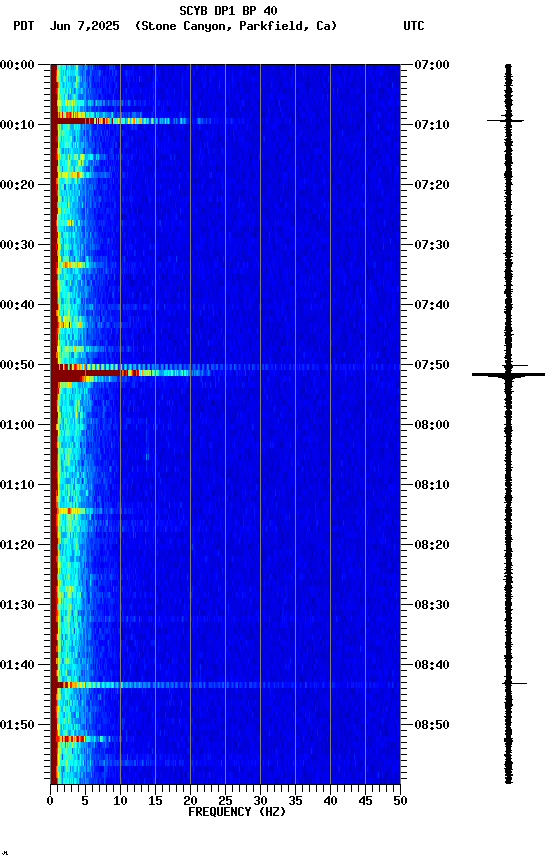This screenshot has height=864, width=552.
Task: Click the location text "(Stone Canyon, Parkfield, Ca)"
Action: coord(236,26)
